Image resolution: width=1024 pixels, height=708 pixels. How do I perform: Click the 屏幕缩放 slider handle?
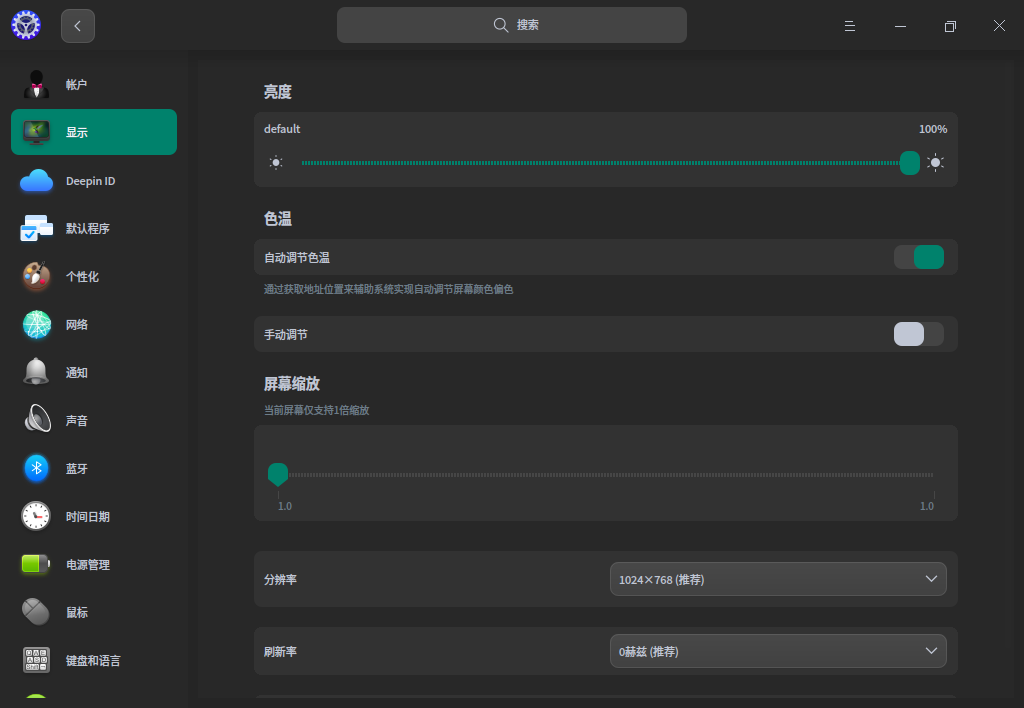coord(278,474)
